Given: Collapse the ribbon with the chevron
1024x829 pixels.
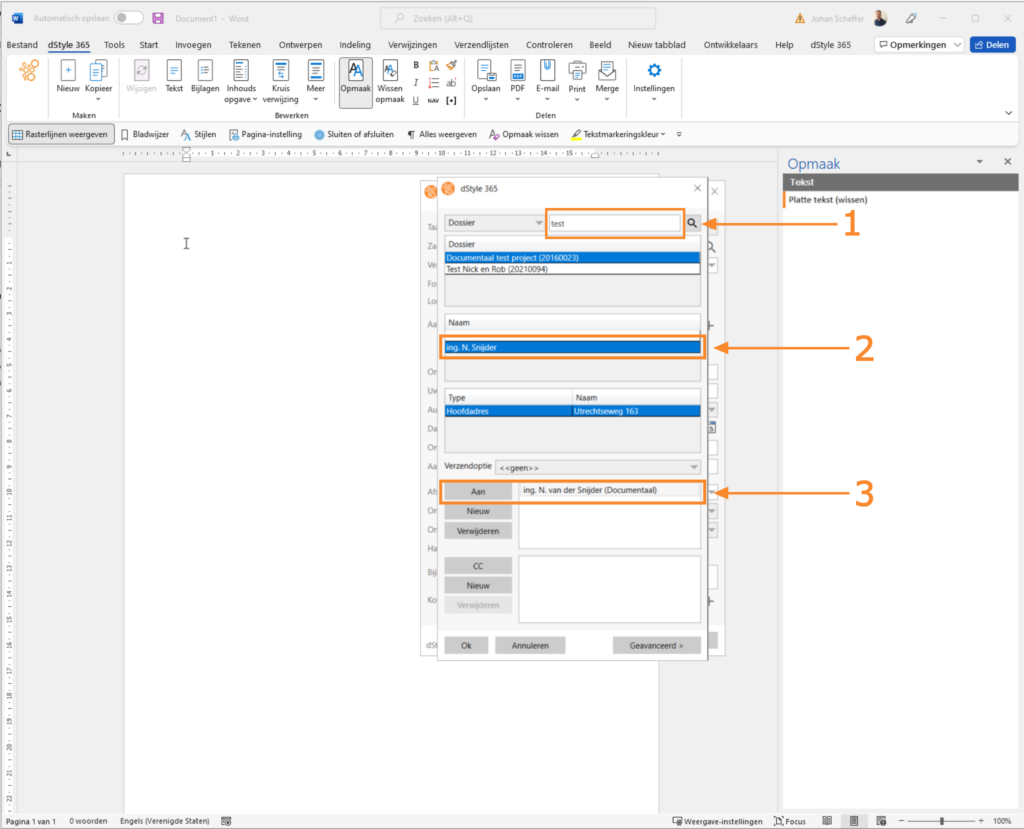Looking at the screenshot, I should pos(1008,113).
